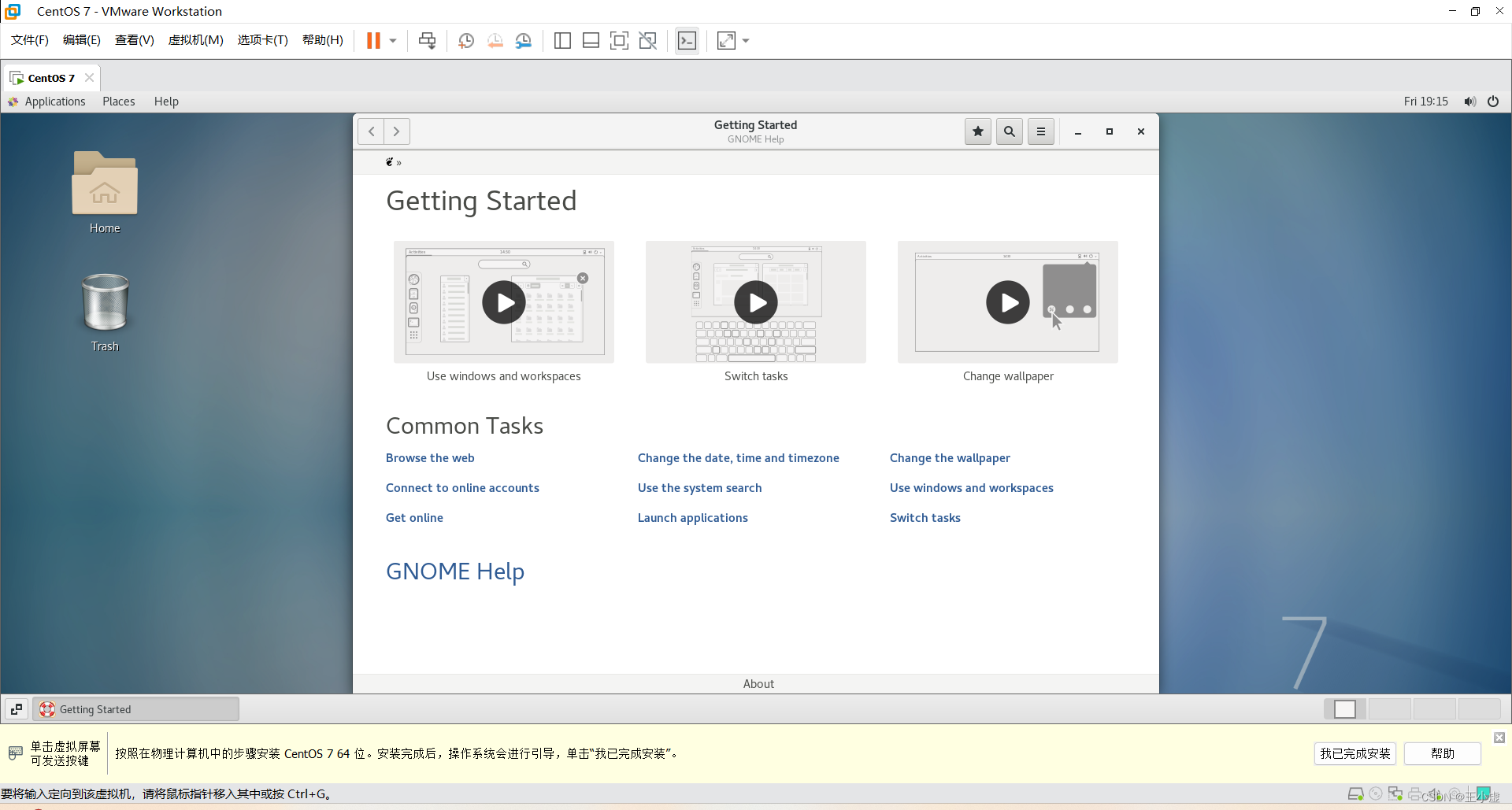Send Ctrl+Alt+Del to the virtual machine
Image resolution: width=1512 pixels, height=810 pixels.
coord(427,40)
